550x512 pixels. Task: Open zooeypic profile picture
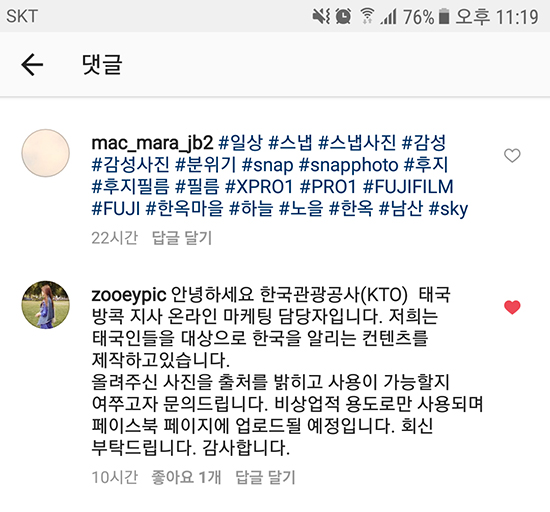(46, 305)
